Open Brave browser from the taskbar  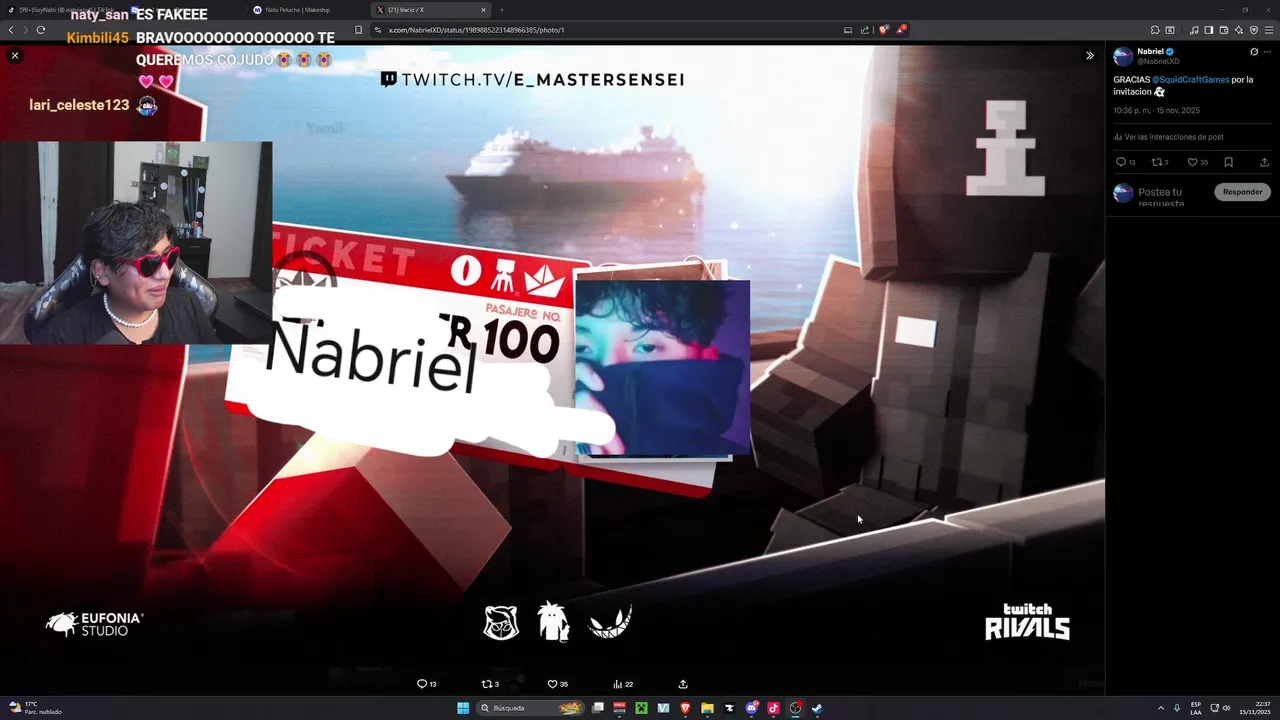685,708
